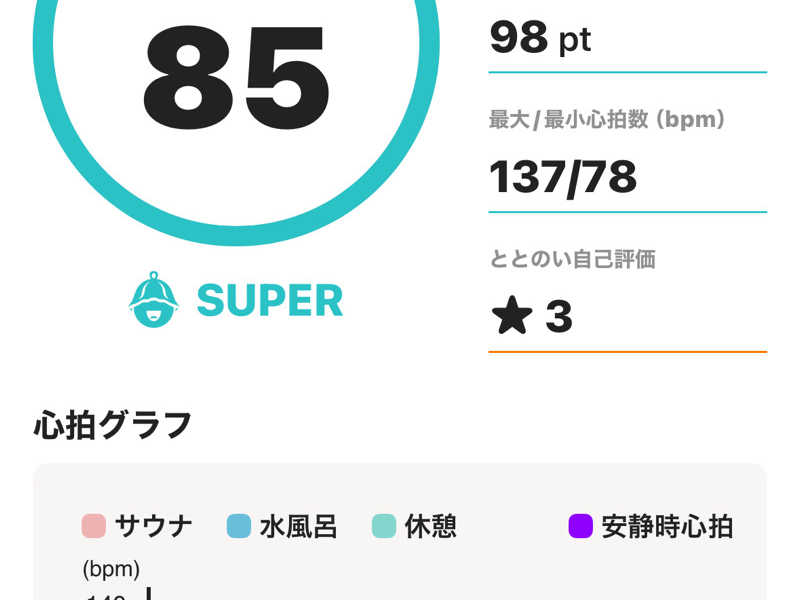Select the pink サウナ legend swatch
This screenshot has width=800, height=600.
pyautogui.click(x=94, y=526)
